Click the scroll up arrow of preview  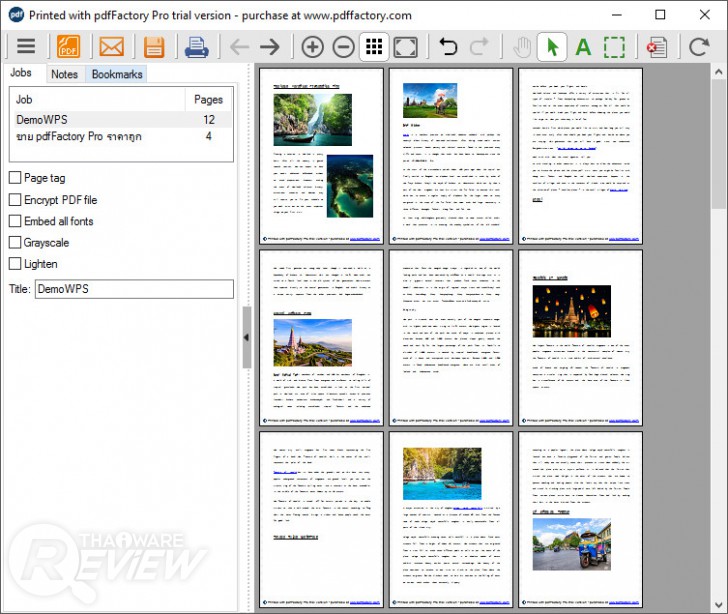[x=719, y=72]
